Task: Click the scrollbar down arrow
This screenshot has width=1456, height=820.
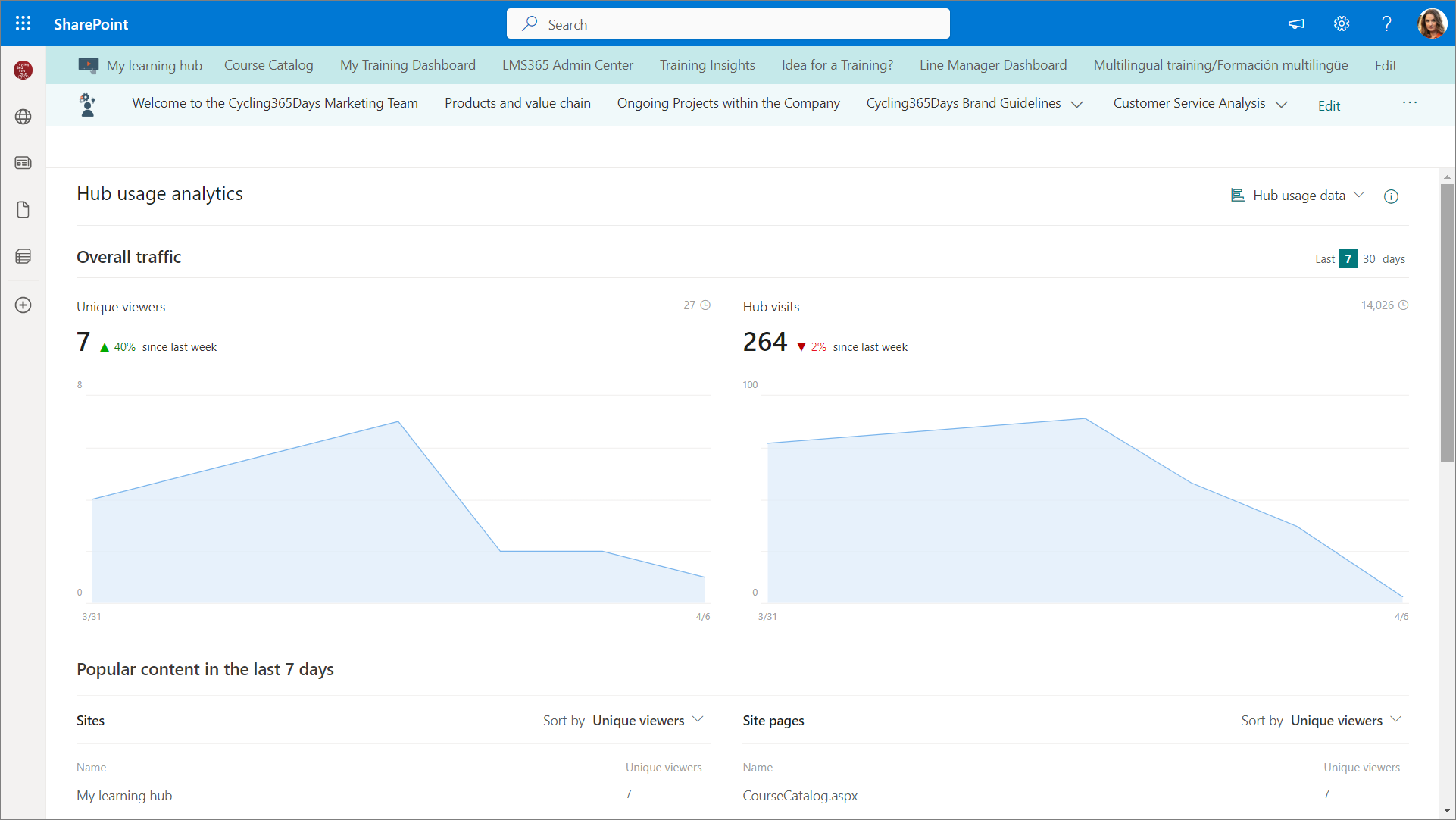Action: point(1447,810)
